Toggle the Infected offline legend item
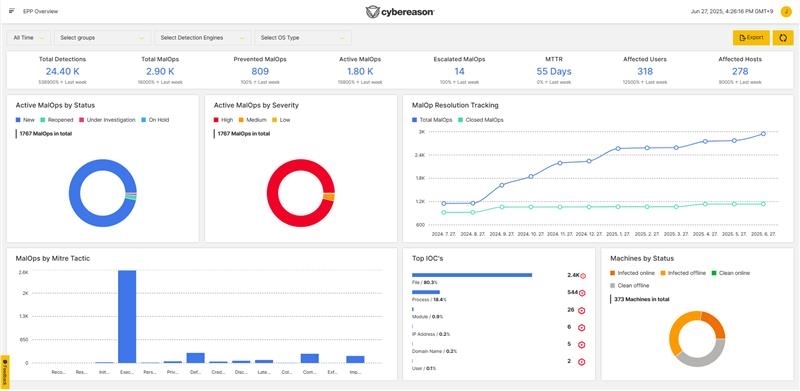Viewport: 800px width, 391px height. tap(684, 273)
